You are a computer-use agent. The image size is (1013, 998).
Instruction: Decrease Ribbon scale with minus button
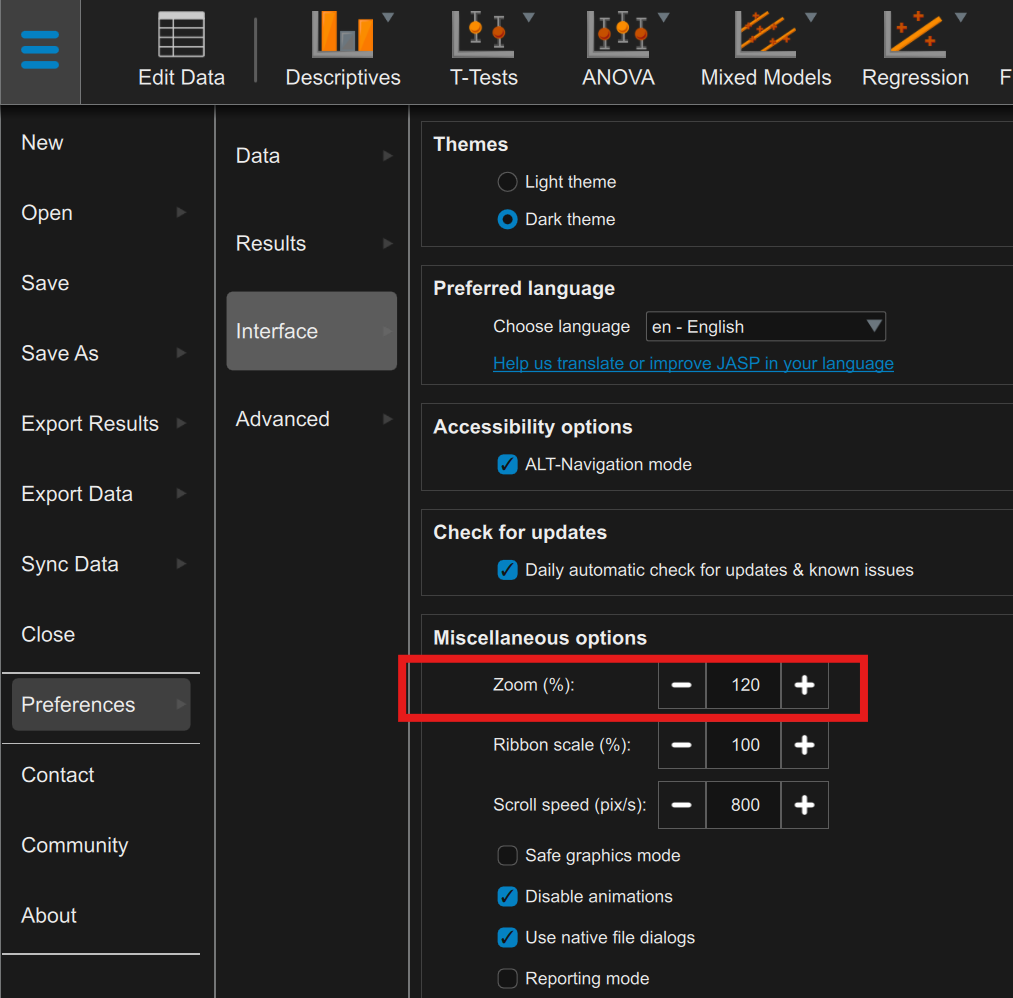click(682, 745)
